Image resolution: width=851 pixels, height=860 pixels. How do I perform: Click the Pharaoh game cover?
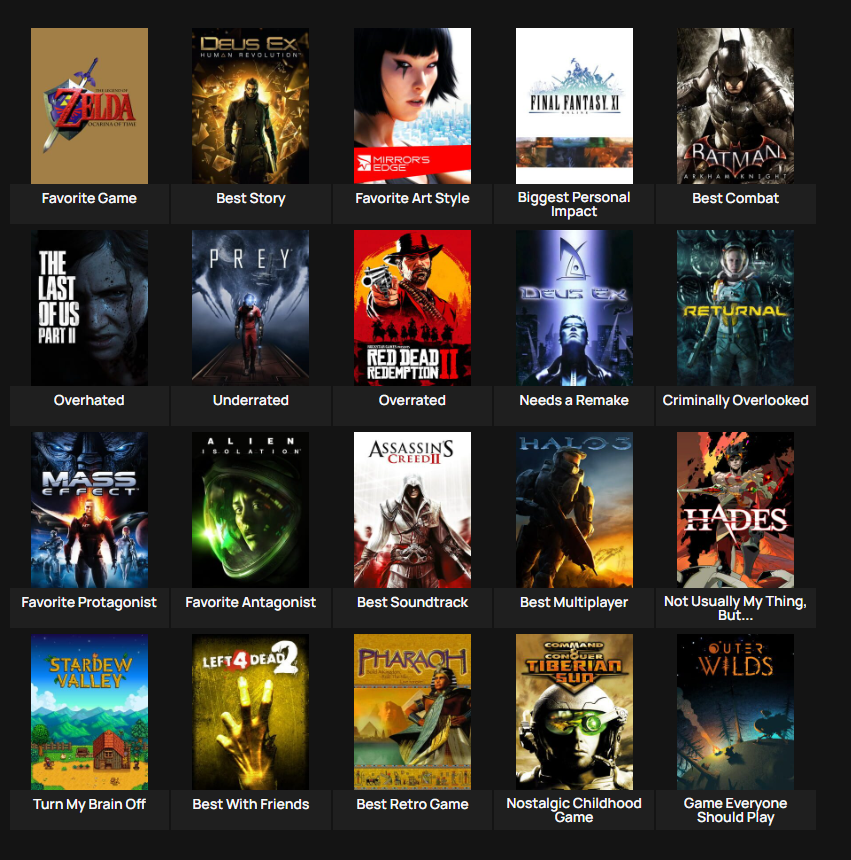(412, 712)
